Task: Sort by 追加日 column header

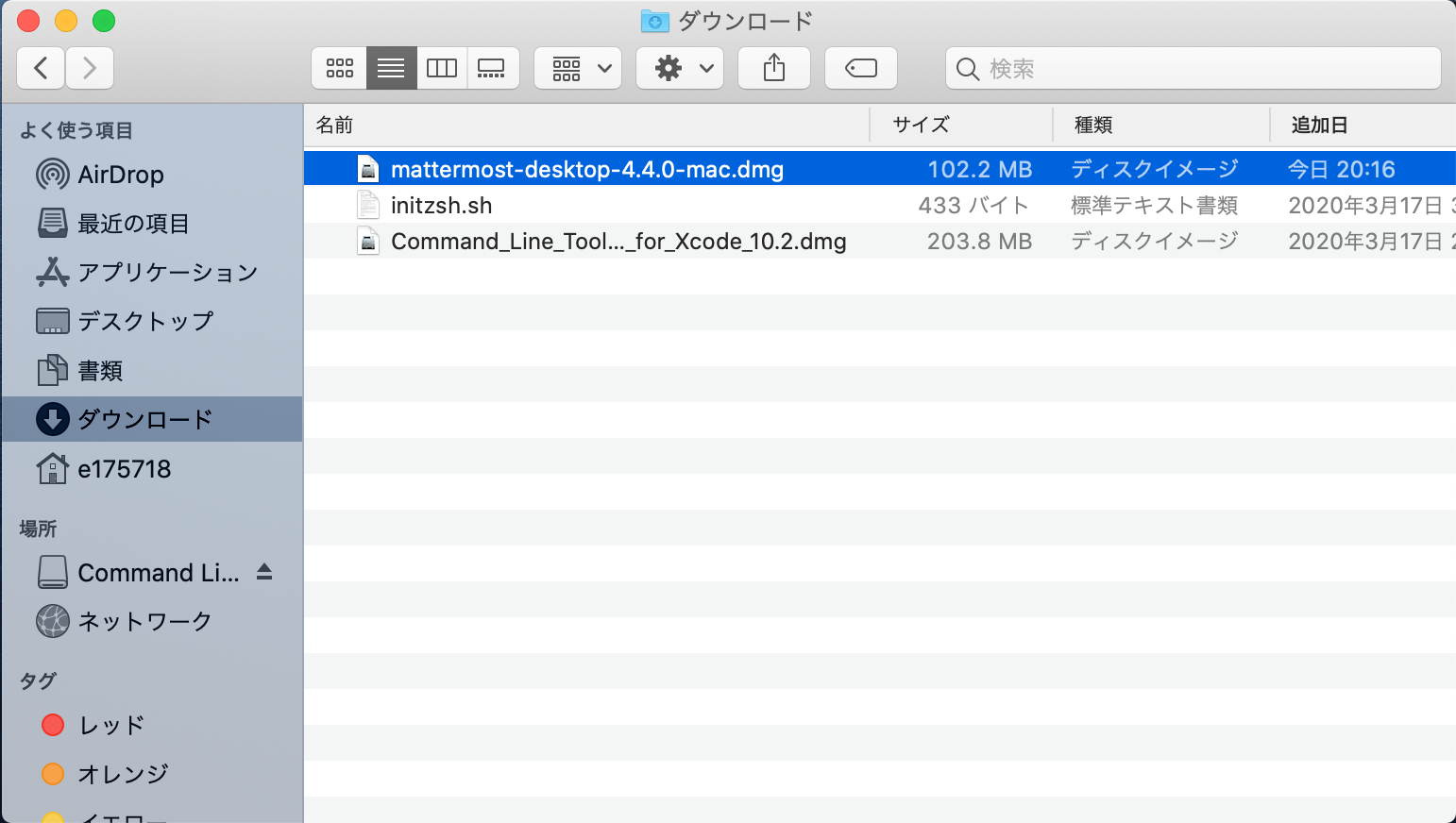Action: (1363, 125)
